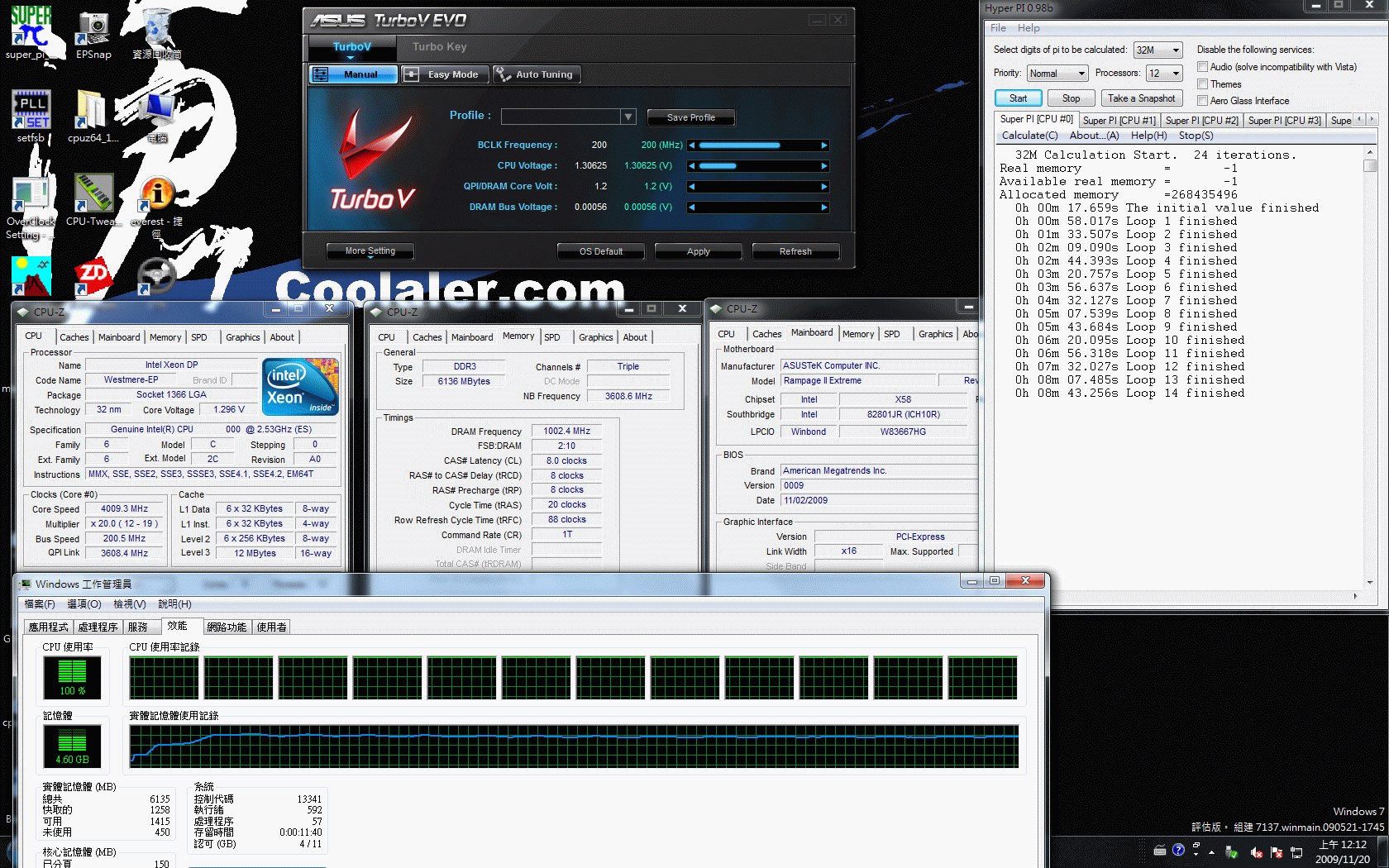The height and width of the screenshot is (868, 1389).
Task: Click the Hyper PI vertical scrollbar thumb
Action: tap(1369, 165)
